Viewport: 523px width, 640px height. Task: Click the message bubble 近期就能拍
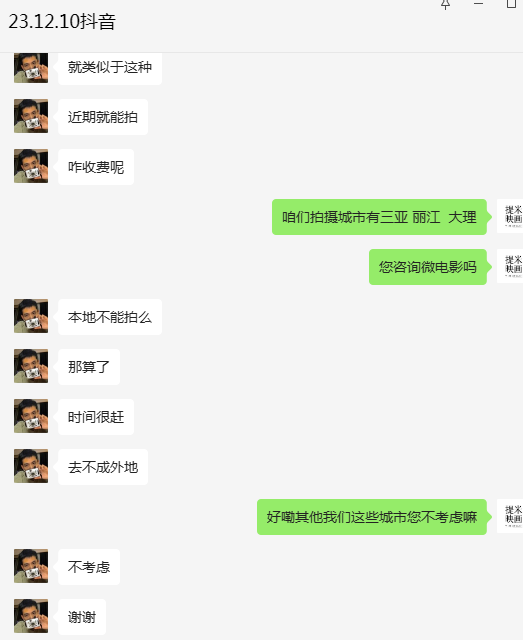103,117
